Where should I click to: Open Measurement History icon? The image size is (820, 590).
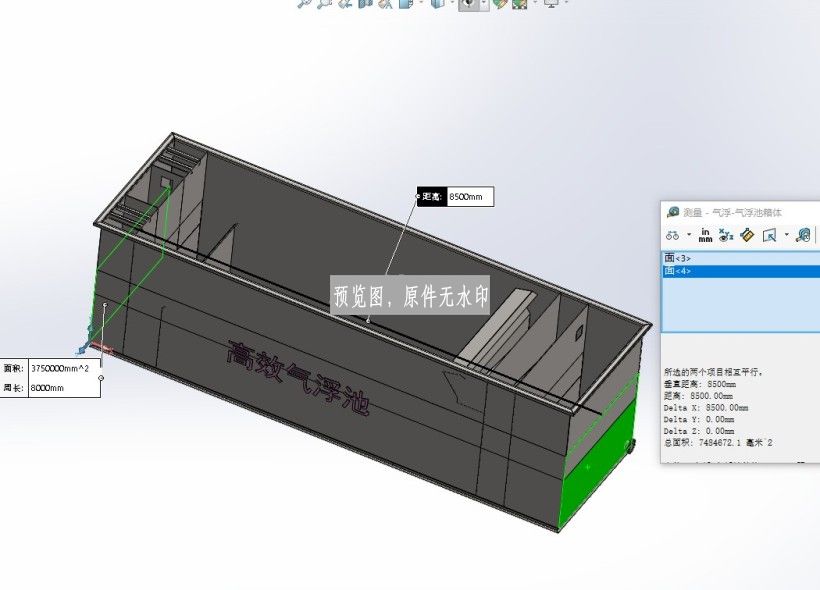coord(803,235)
